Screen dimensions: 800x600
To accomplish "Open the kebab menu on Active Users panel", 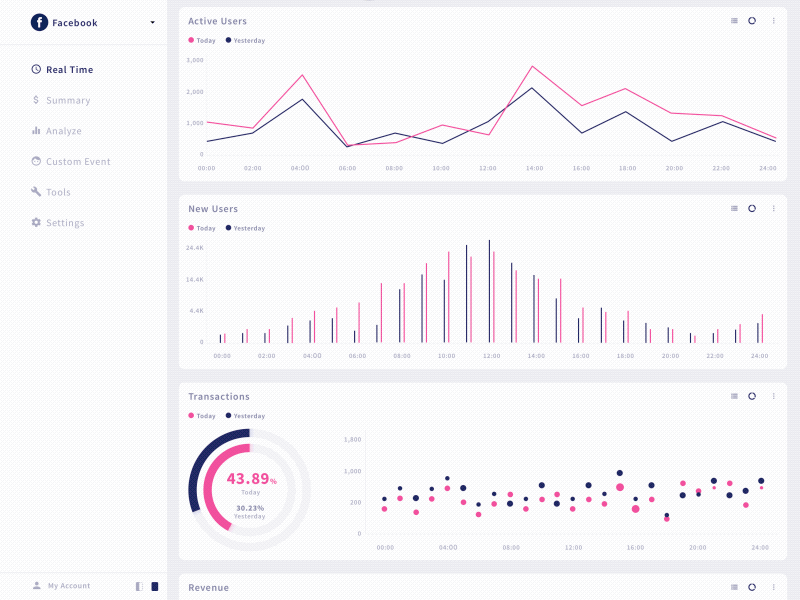I will tap(772, 20).
